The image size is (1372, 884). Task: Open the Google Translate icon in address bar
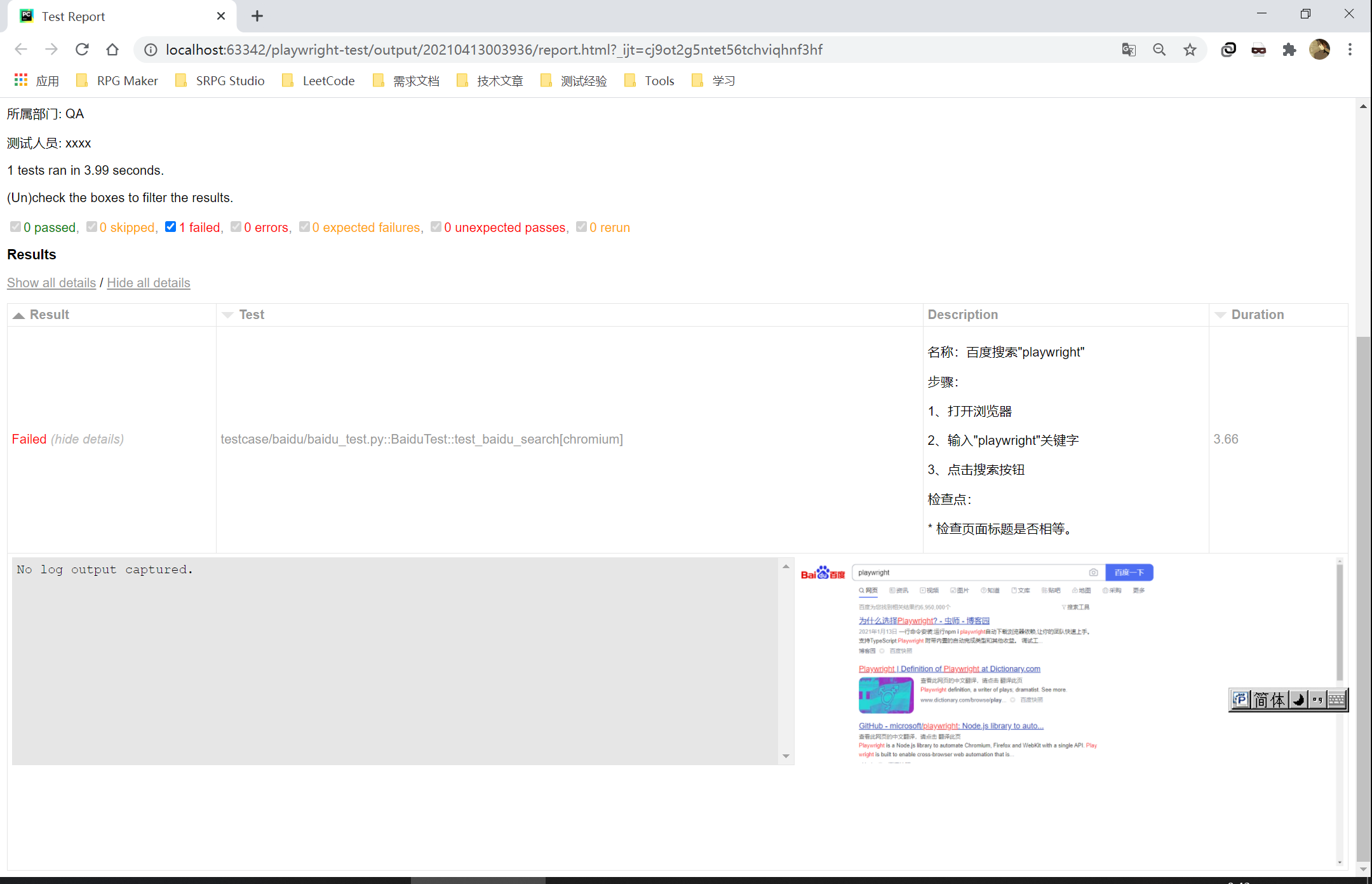click(x=1129, y=50)
